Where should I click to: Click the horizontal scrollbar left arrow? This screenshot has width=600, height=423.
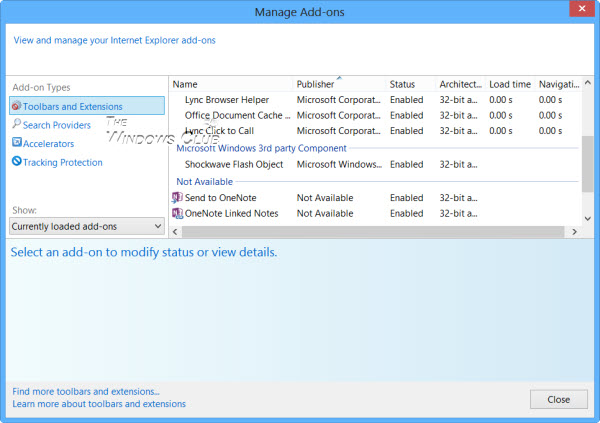click(x=175, y=232)
